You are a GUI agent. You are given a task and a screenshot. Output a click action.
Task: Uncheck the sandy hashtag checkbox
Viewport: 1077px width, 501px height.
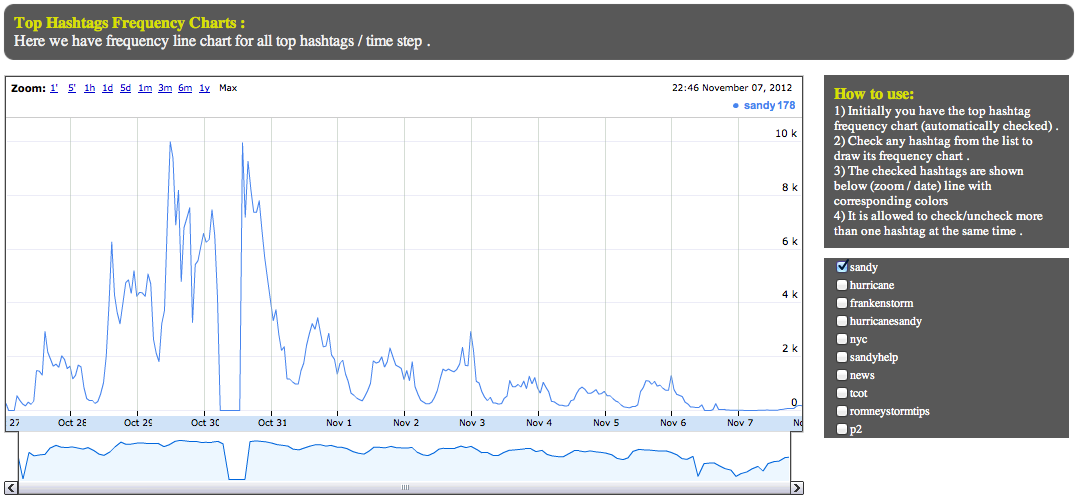pyautogui.click(x=842, y=267)
